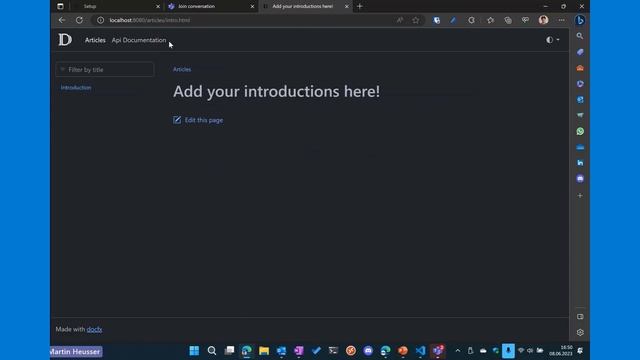This screenshot has height=360, width=640.
Task: Open the Discord sidebar icon
Action: coord(580,179)
